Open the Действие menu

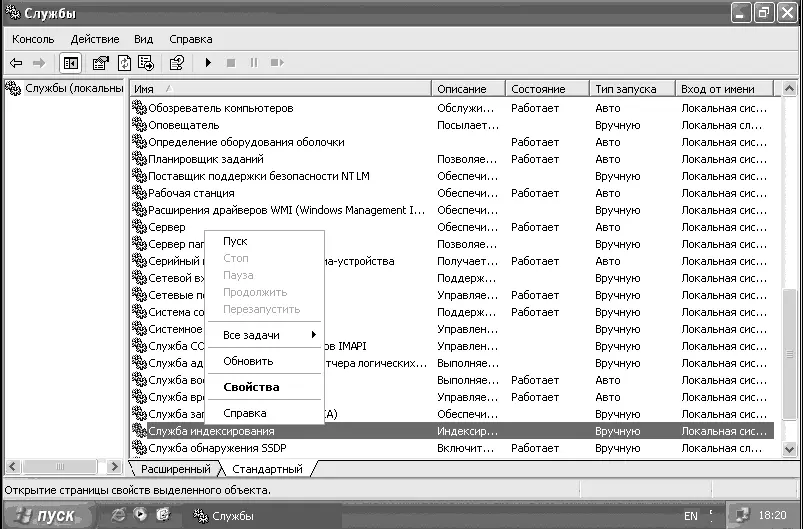coord(95,39)
